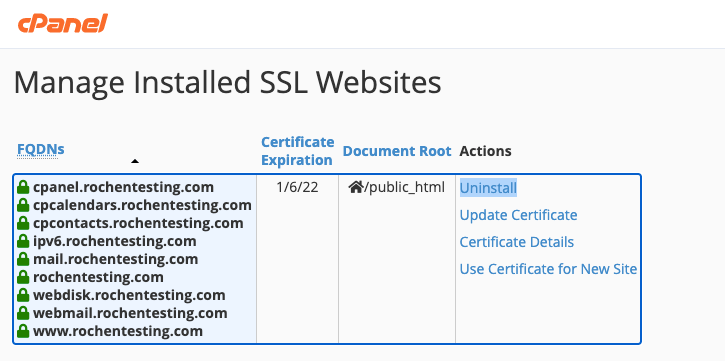Click the Manage Installed SSL Websites heading
The image size is (725, 361).
coord(227,83)
